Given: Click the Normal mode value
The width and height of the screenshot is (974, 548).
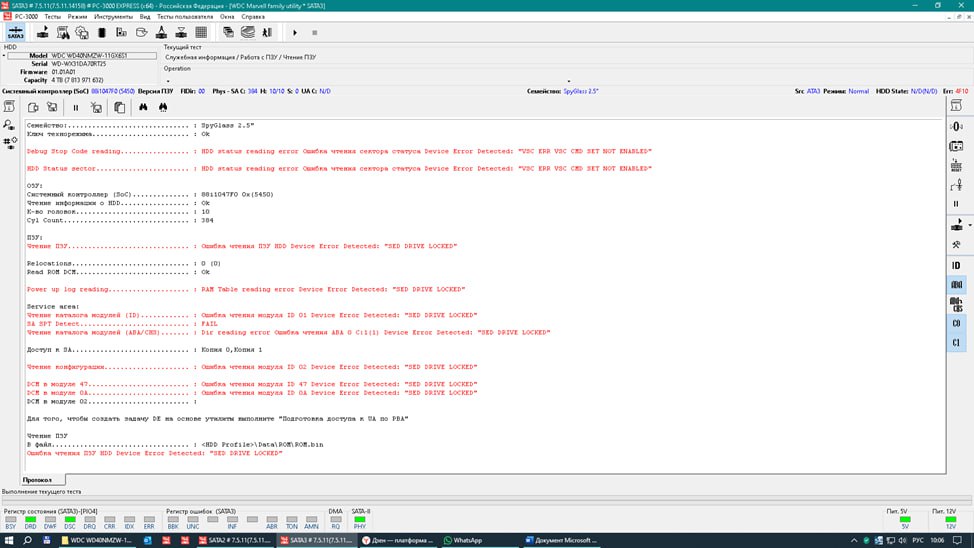Looking at the screenshot, I should 858,91.
